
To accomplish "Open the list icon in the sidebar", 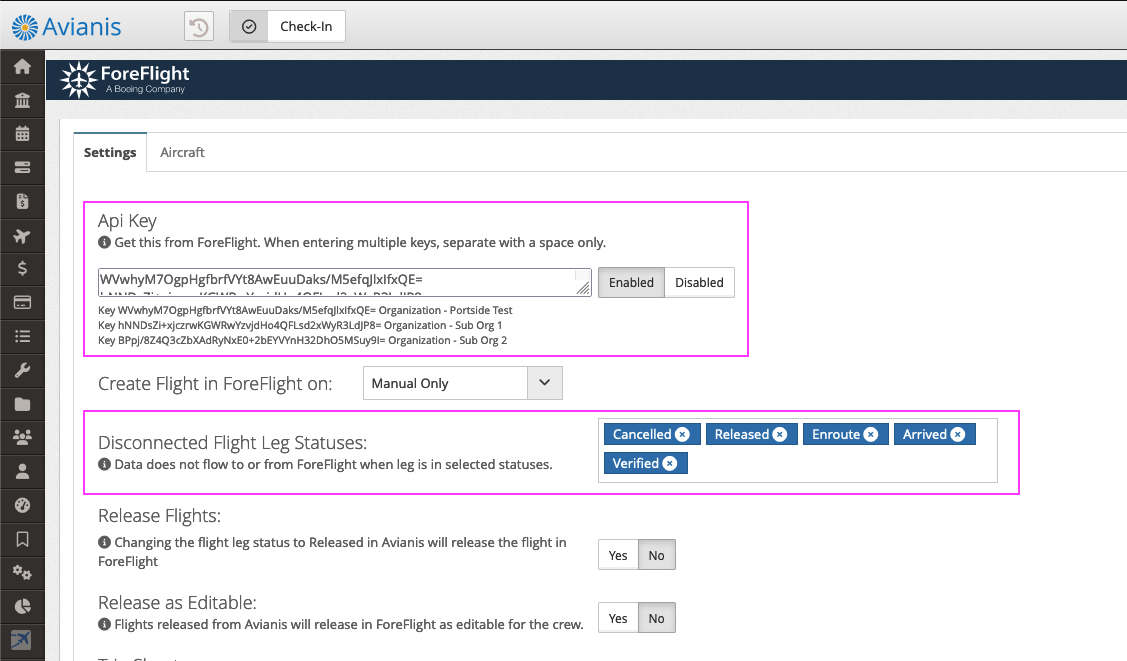I will 22,336.
